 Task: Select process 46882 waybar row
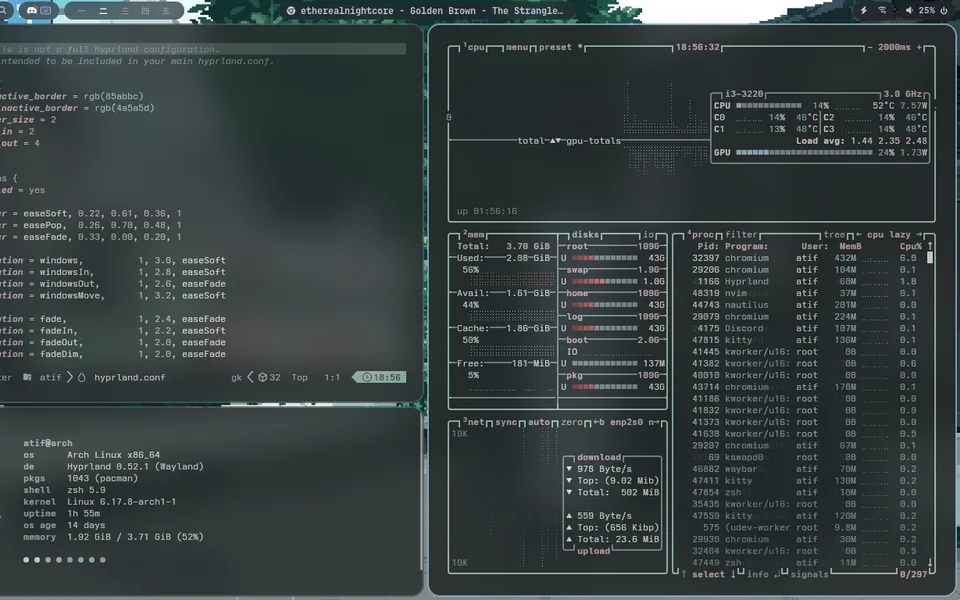pos(804,469)
